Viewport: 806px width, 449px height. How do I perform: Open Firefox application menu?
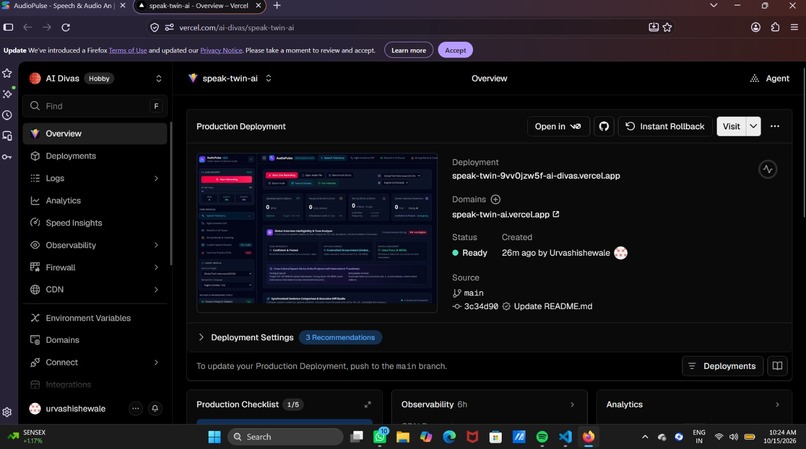pyautogui.click(x=794, y=28)
